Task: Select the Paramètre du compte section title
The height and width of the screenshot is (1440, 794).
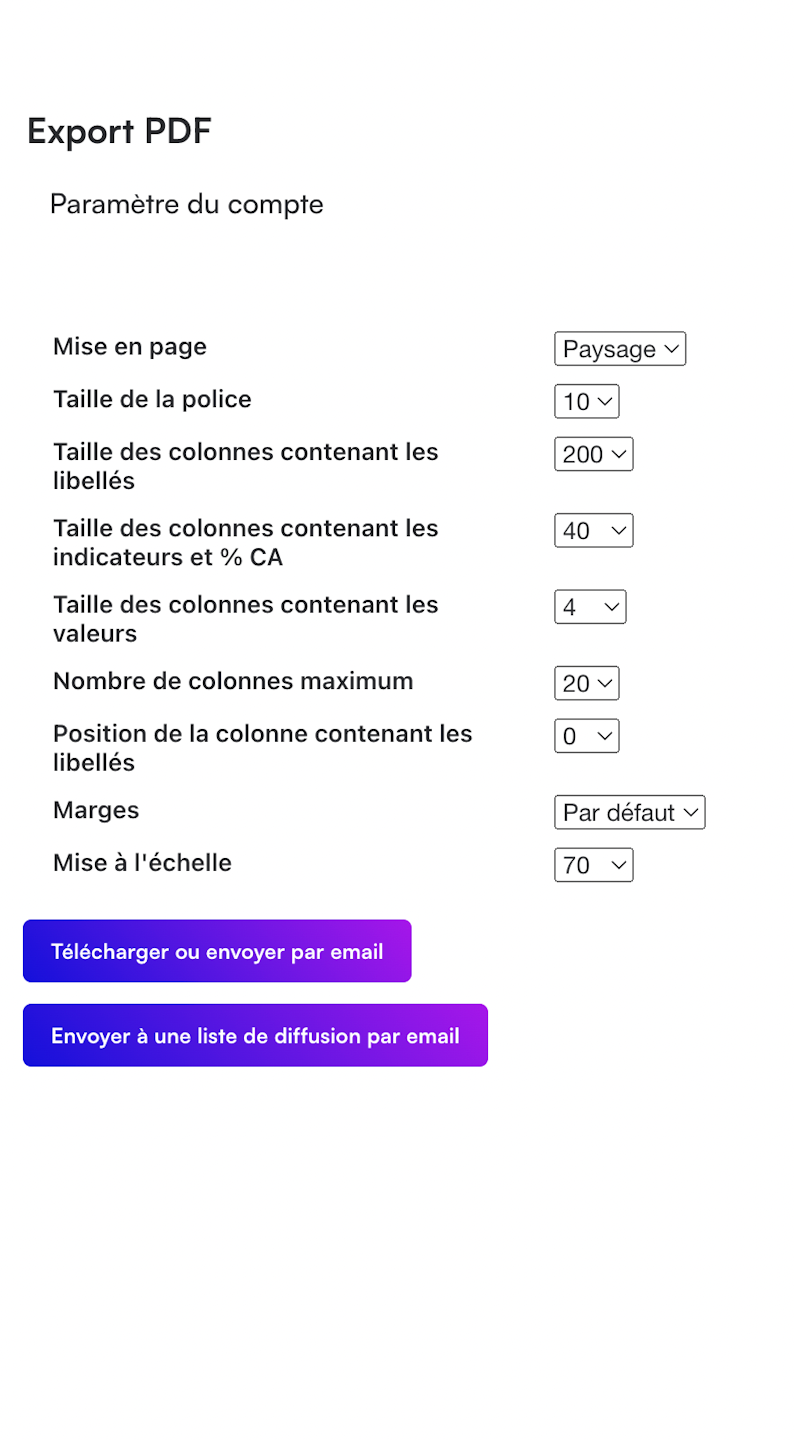Action: click(187, 204)
